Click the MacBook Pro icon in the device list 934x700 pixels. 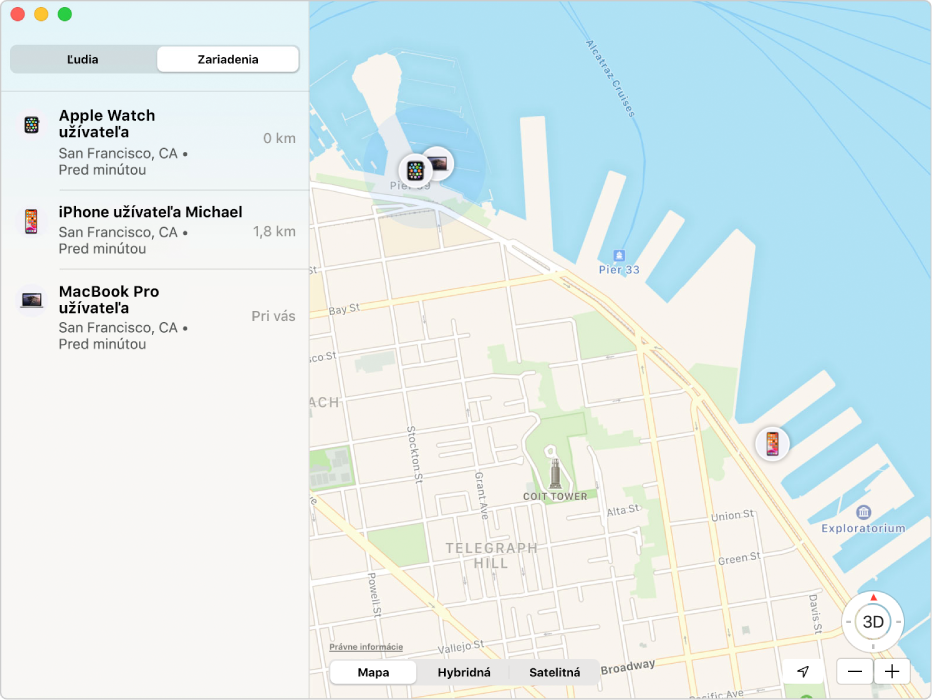[32, 300]
